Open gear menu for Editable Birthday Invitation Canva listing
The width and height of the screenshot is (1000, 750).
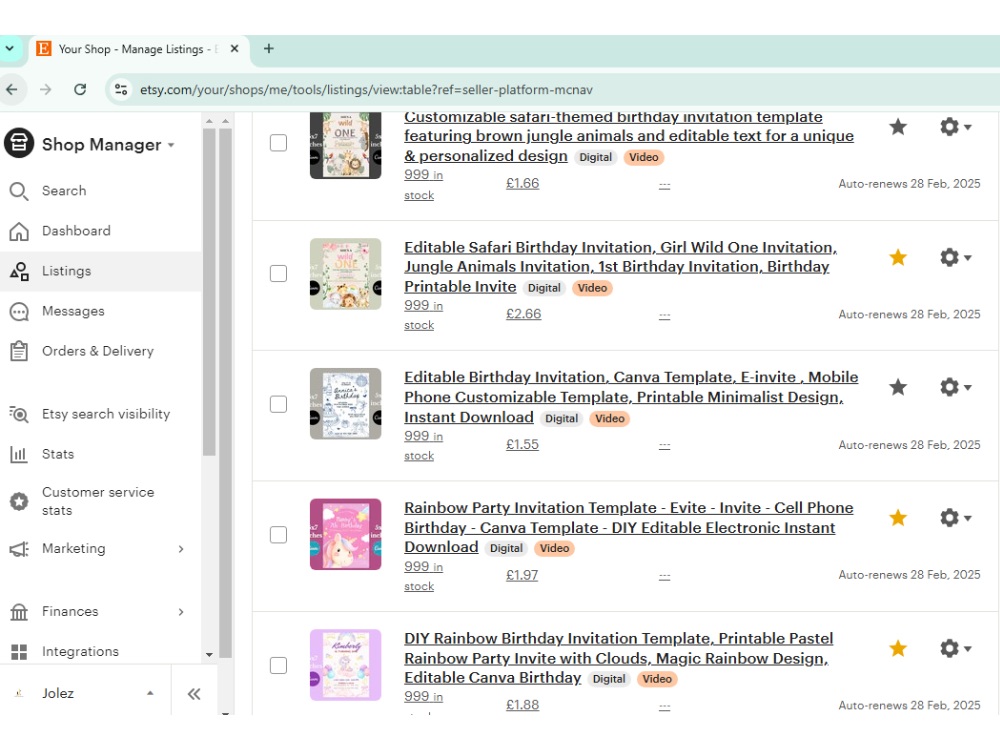(x=955, y=387)
